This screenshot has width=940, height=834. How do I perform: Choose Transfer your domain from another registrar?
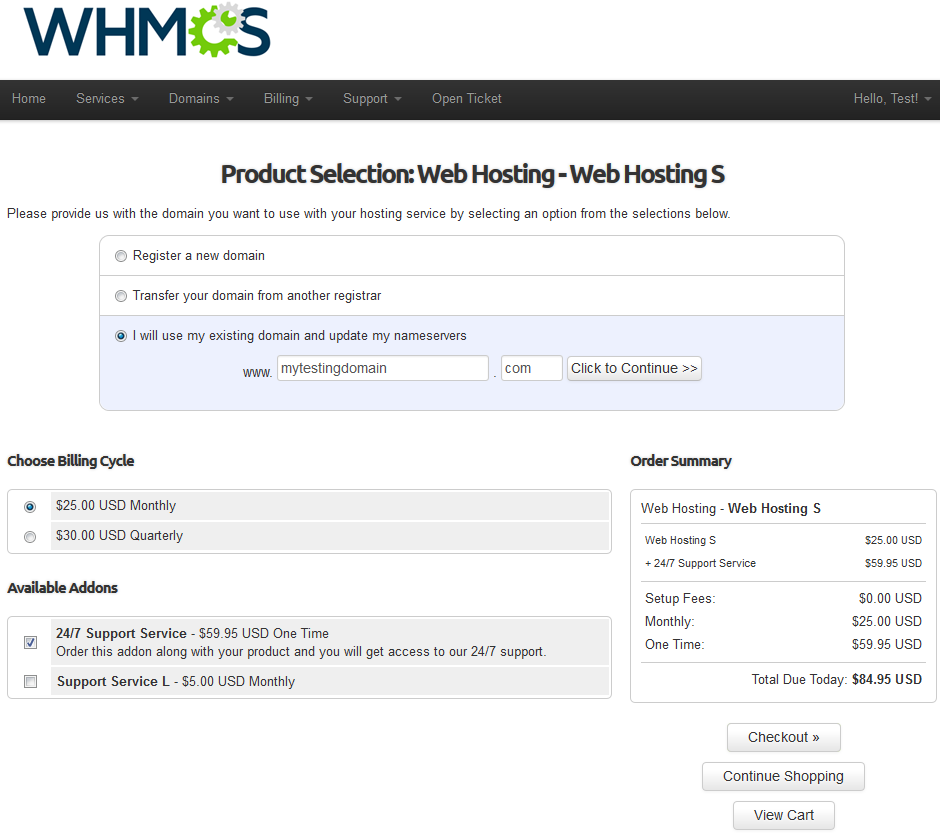(x=121, y=296)
